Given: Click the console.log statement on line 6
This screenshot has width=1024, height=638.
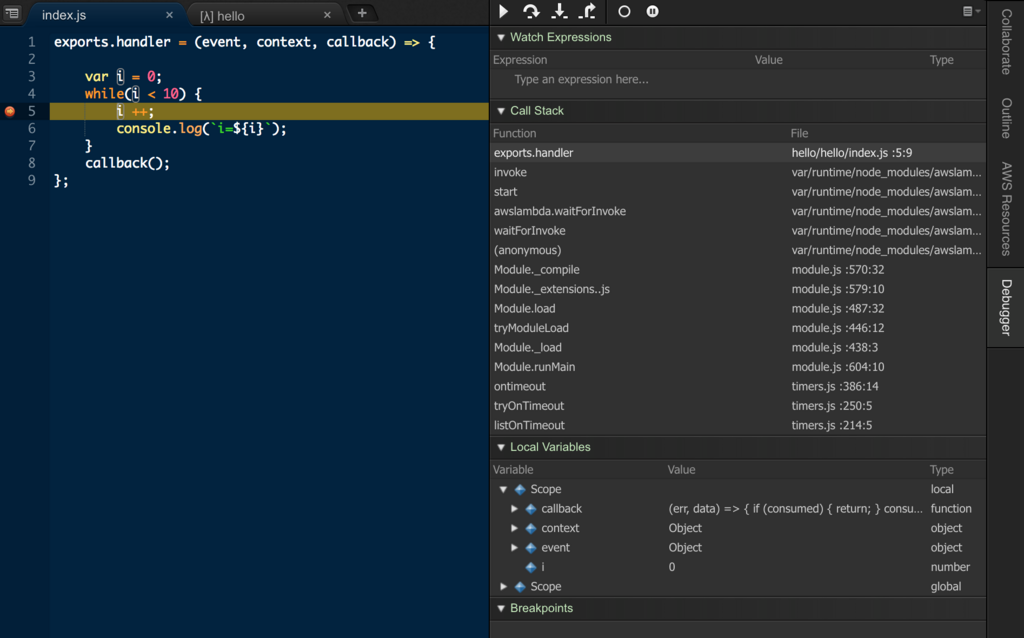Looking at the screenshot, I should tap(201, 129).
